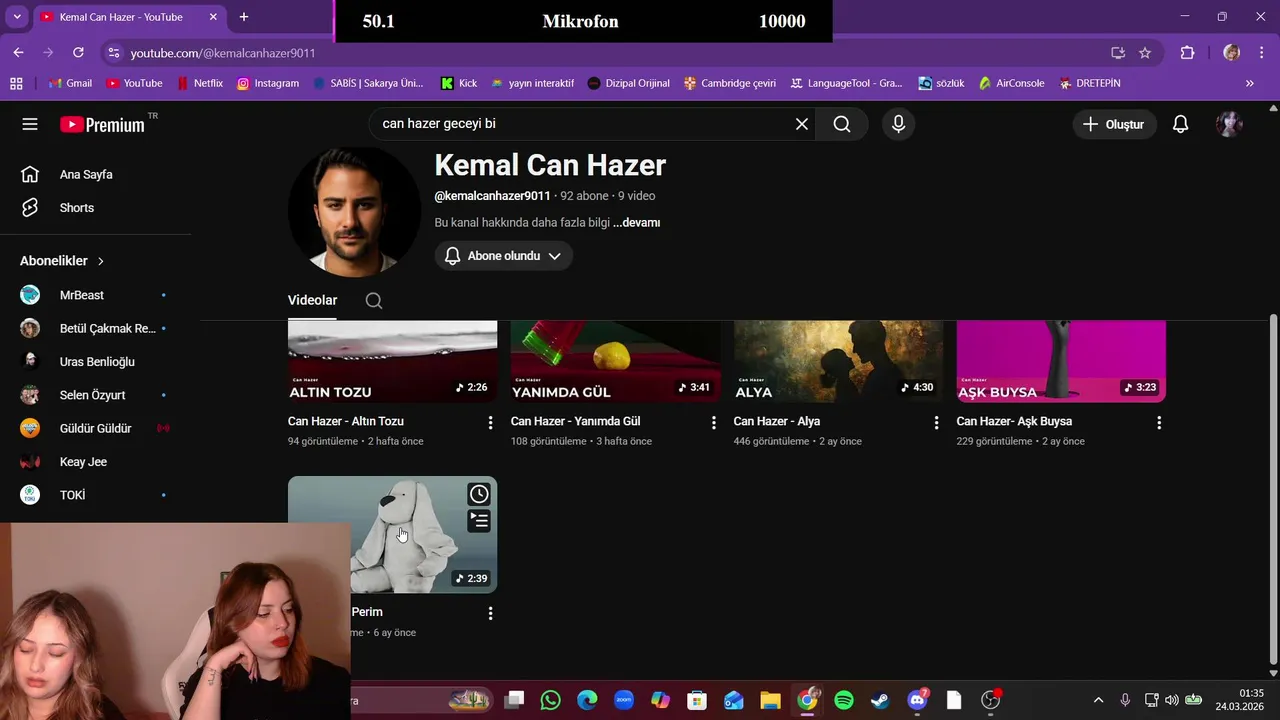1280x720 pixels.
Task: Open MrBeast subscription
Action: point(96,295)
